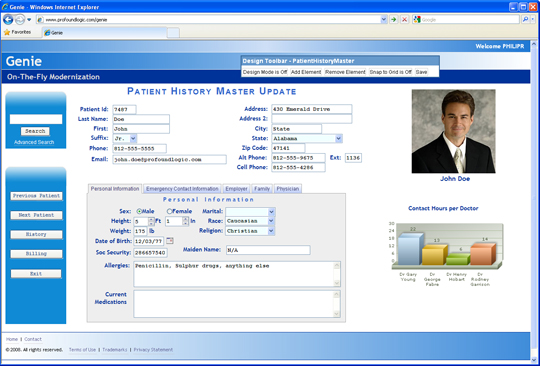Decrease the height inches stepper
The height and width of the screenshot is (366, 540).
(185, 223)
